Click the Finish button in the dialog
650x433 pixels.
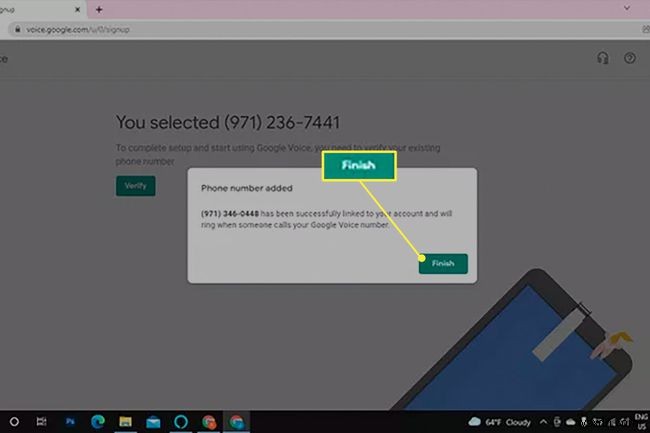click(443, 264)
